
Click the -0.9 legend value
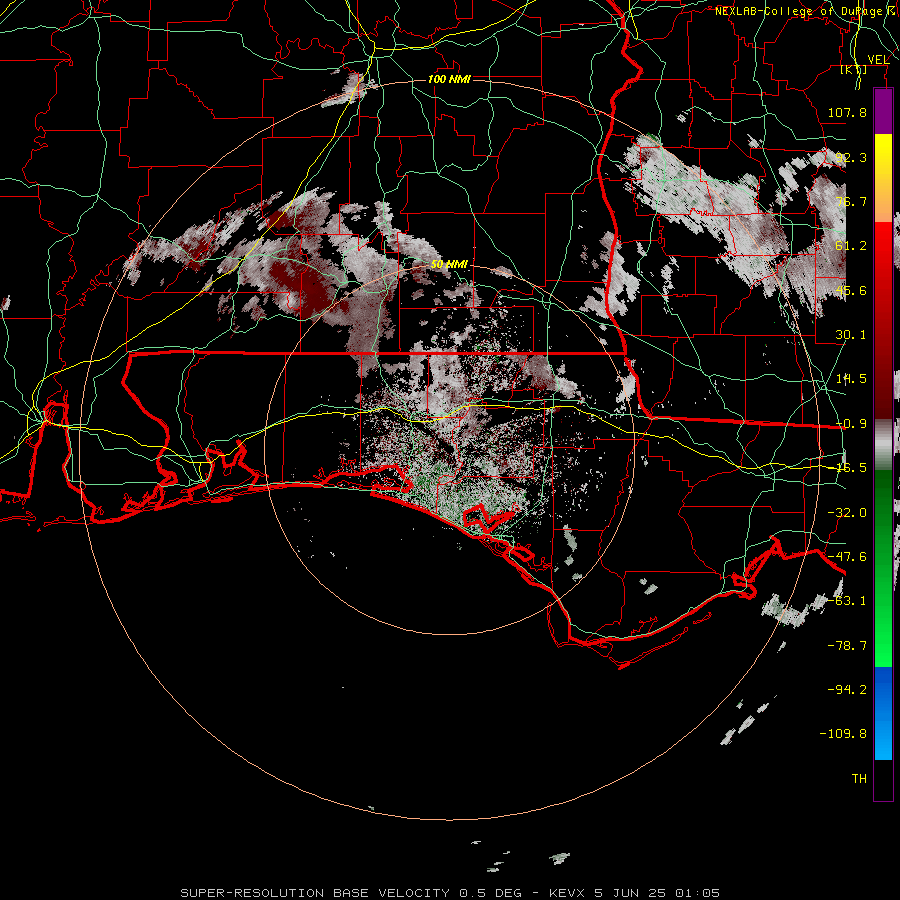(851, 424)
